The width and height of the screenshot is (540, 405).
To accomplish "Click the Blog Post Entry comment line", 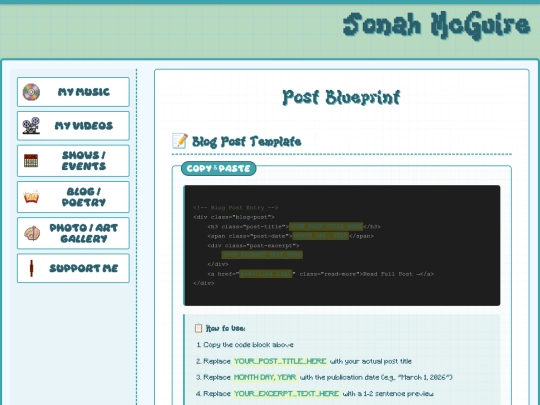I will point(236,208).
